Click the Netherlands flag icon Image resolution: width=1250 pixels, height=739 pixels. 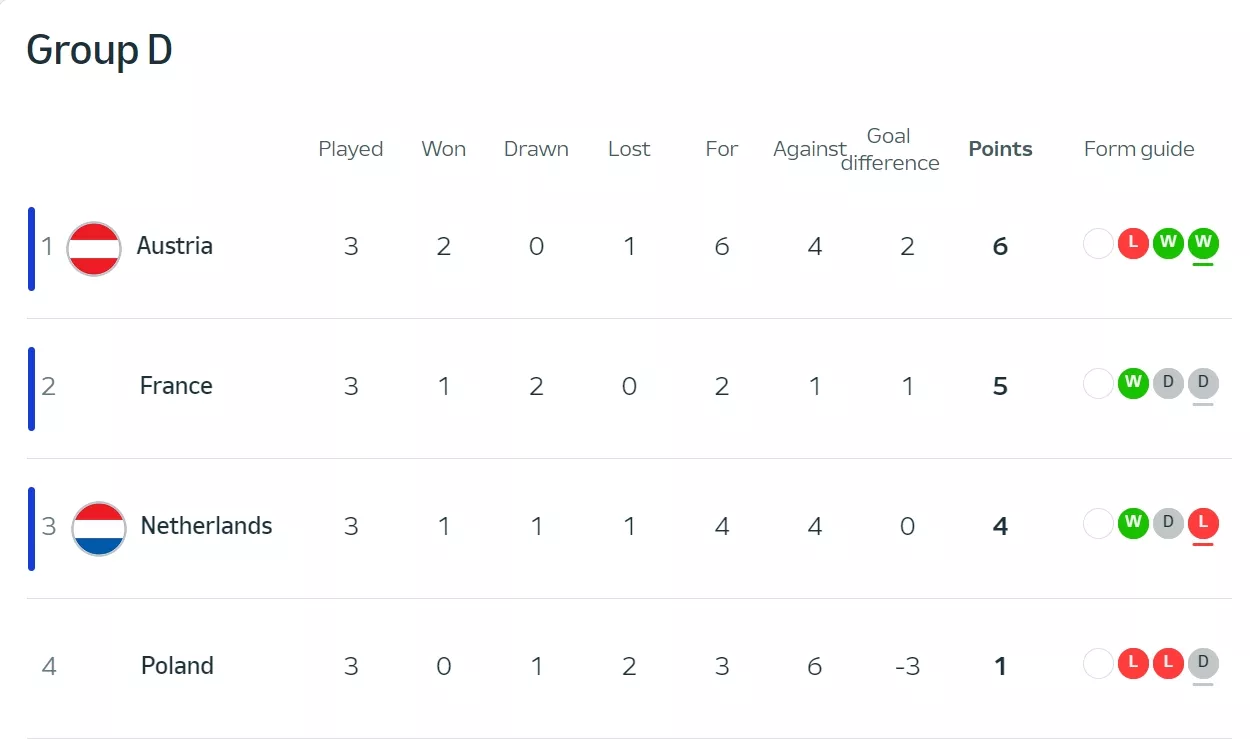click(99, 528)
